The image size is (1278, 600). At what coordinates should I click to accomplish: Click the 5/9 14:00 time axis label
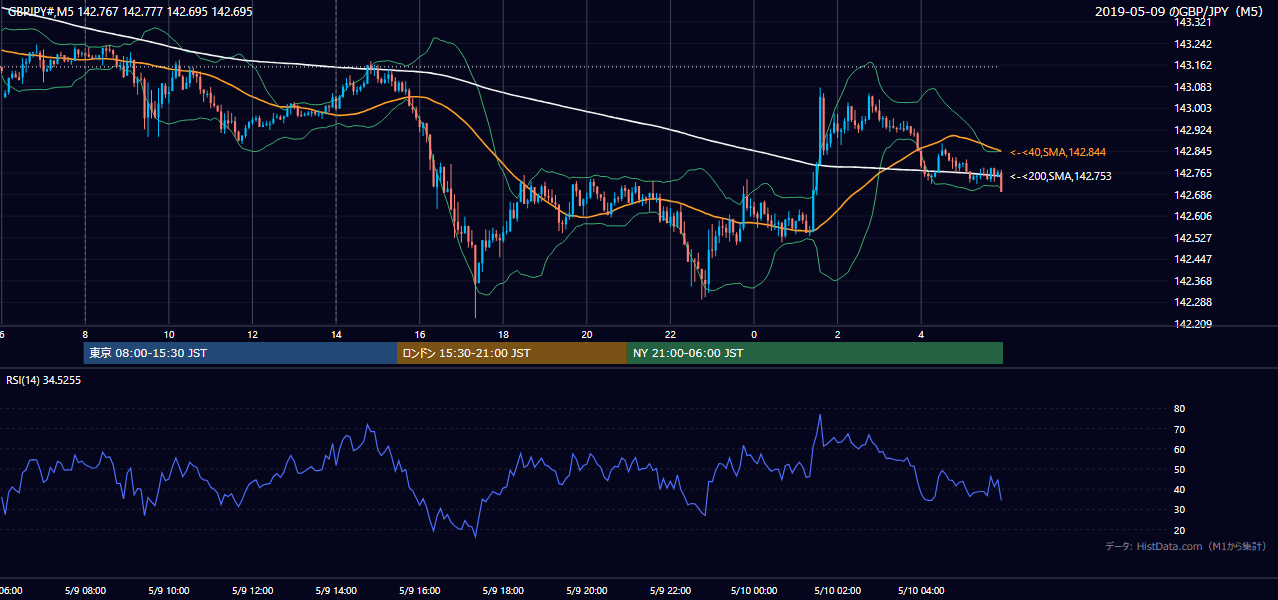(336, 591)
